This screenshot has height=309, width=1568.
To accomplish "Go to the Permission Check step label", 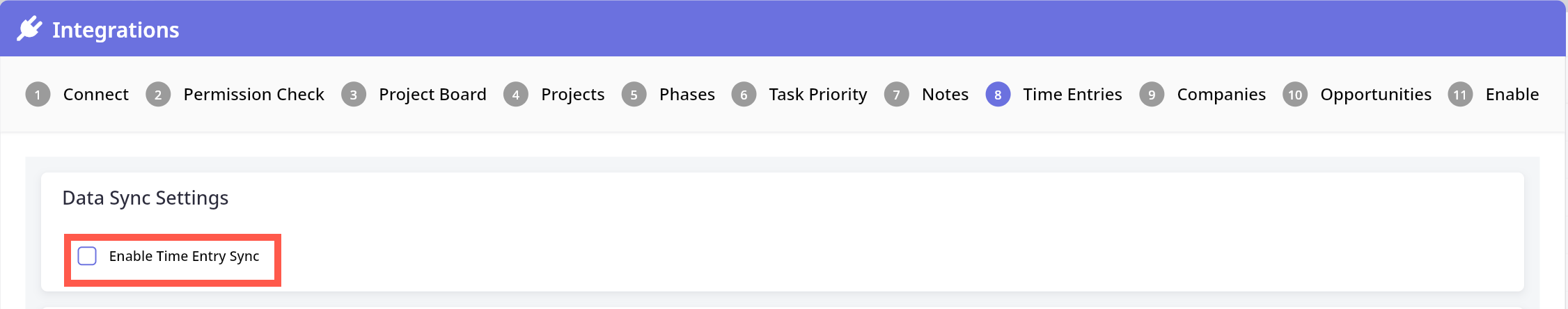I will click(253, 95).
